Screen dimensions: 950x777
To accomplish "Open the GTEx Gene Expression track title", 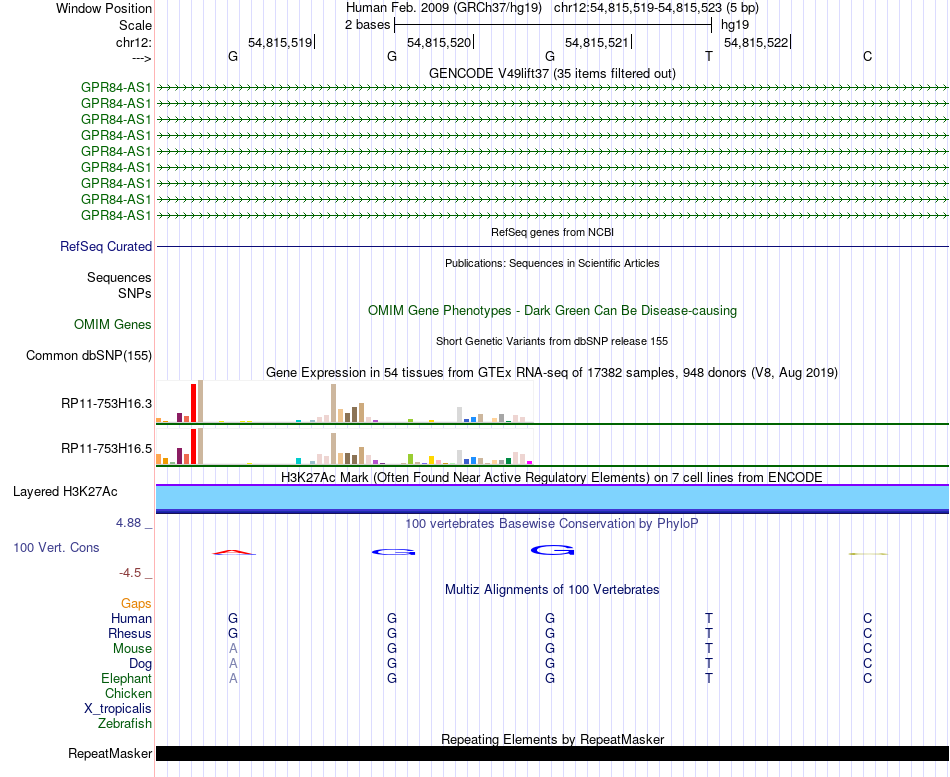I will [x=552, y=373].
